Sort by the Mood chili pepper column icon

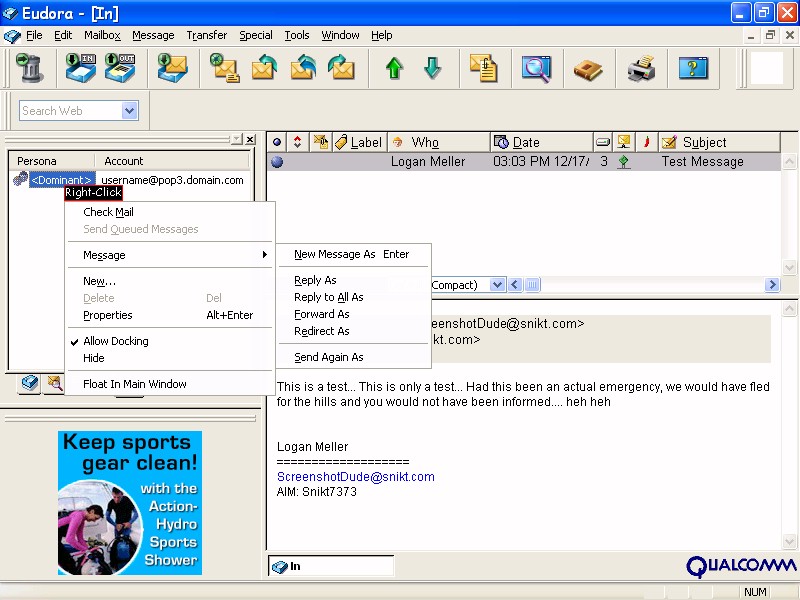646,142
